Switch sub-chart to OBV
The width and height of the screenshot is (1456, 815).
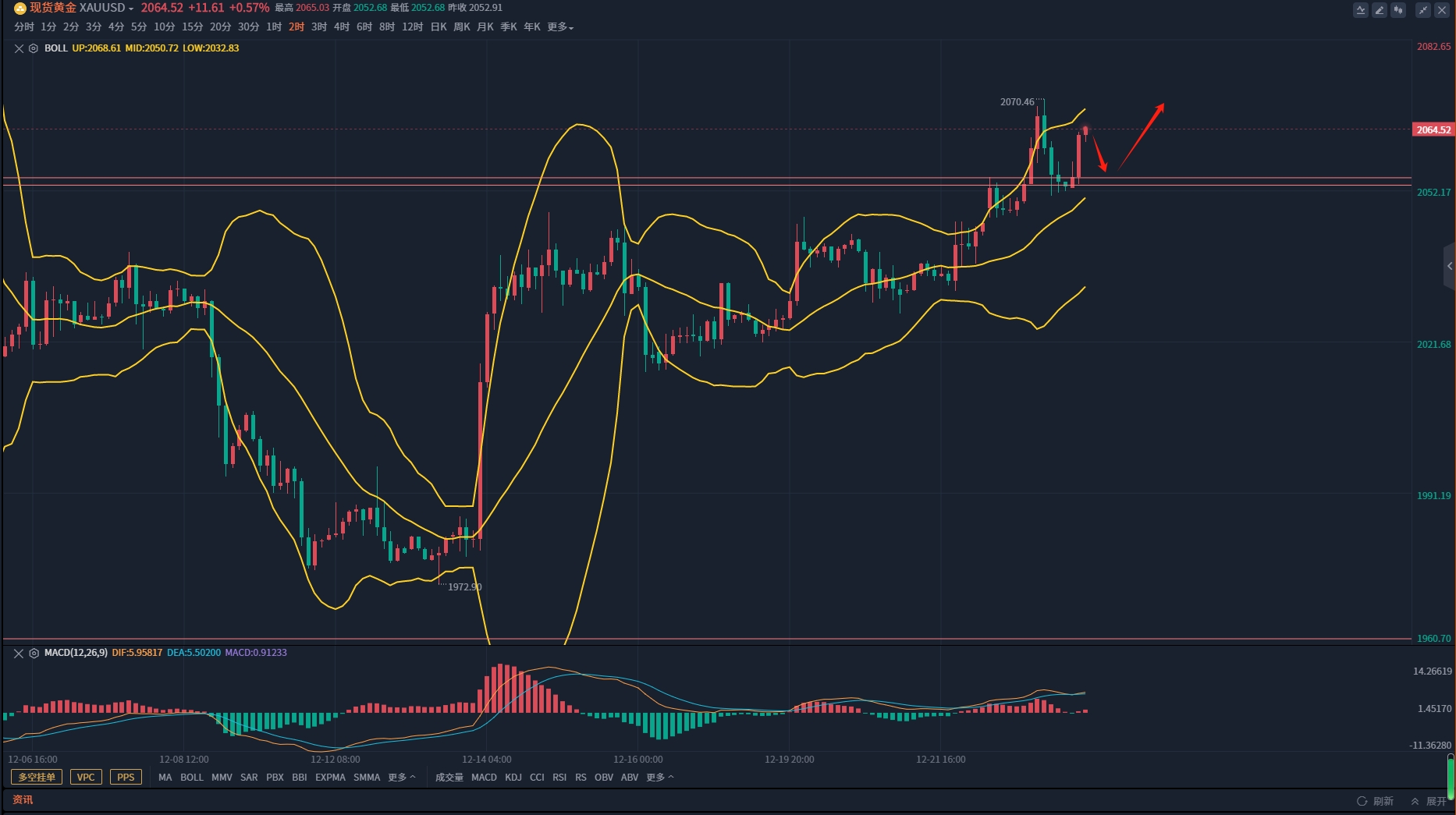(x=604, y=778)
